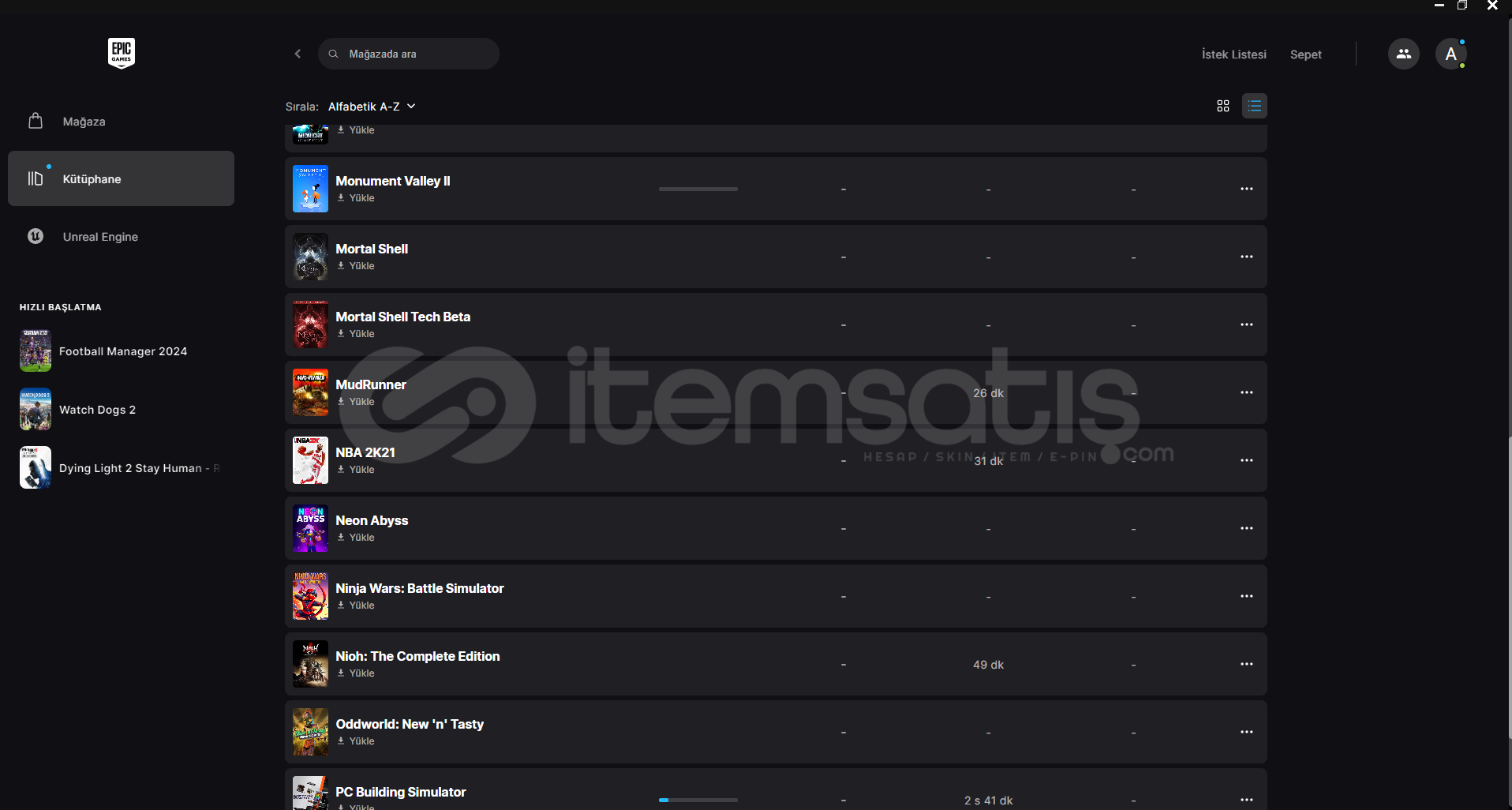The width and height of the screenshot is (1512, 810).
Task: Open options menu for Monument Valley II
Action: [1247, 189]
